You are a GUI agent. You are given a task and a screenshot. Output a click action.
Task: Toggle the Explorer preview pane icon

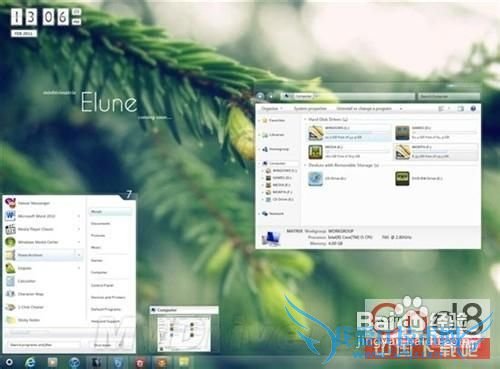point(460,109)
